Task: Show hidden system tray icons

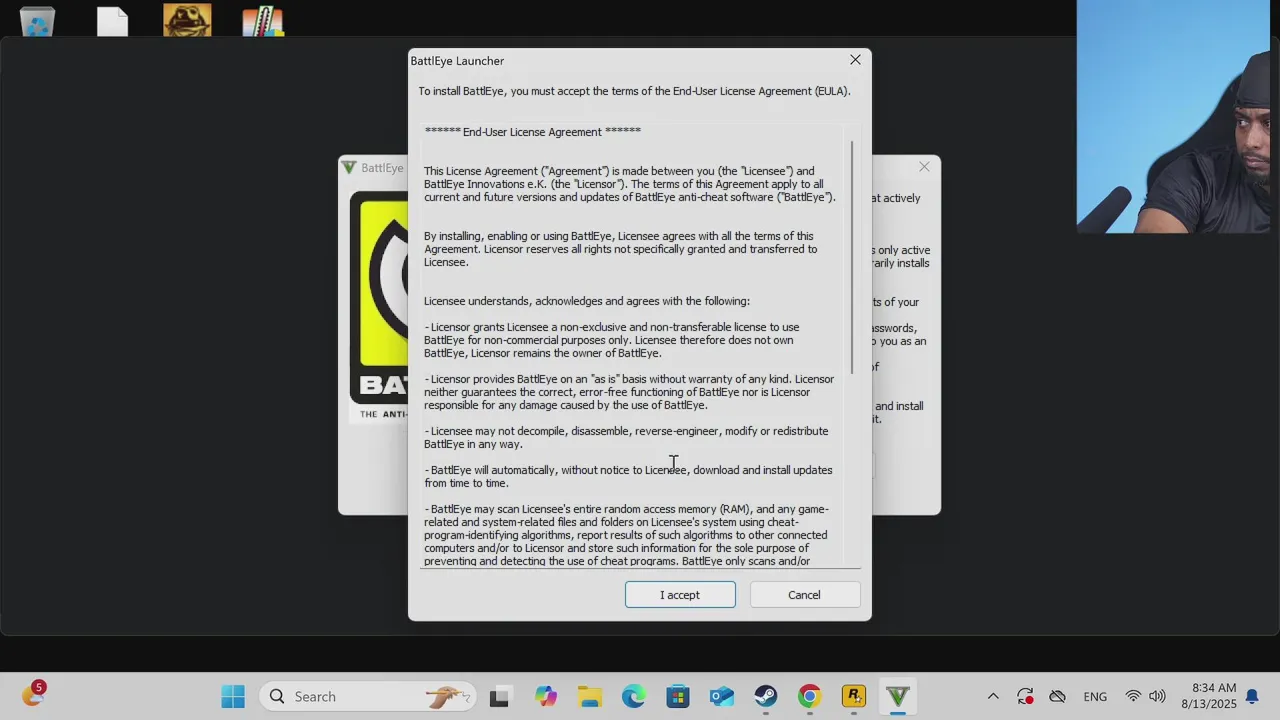Action: (x=993, y=696)
